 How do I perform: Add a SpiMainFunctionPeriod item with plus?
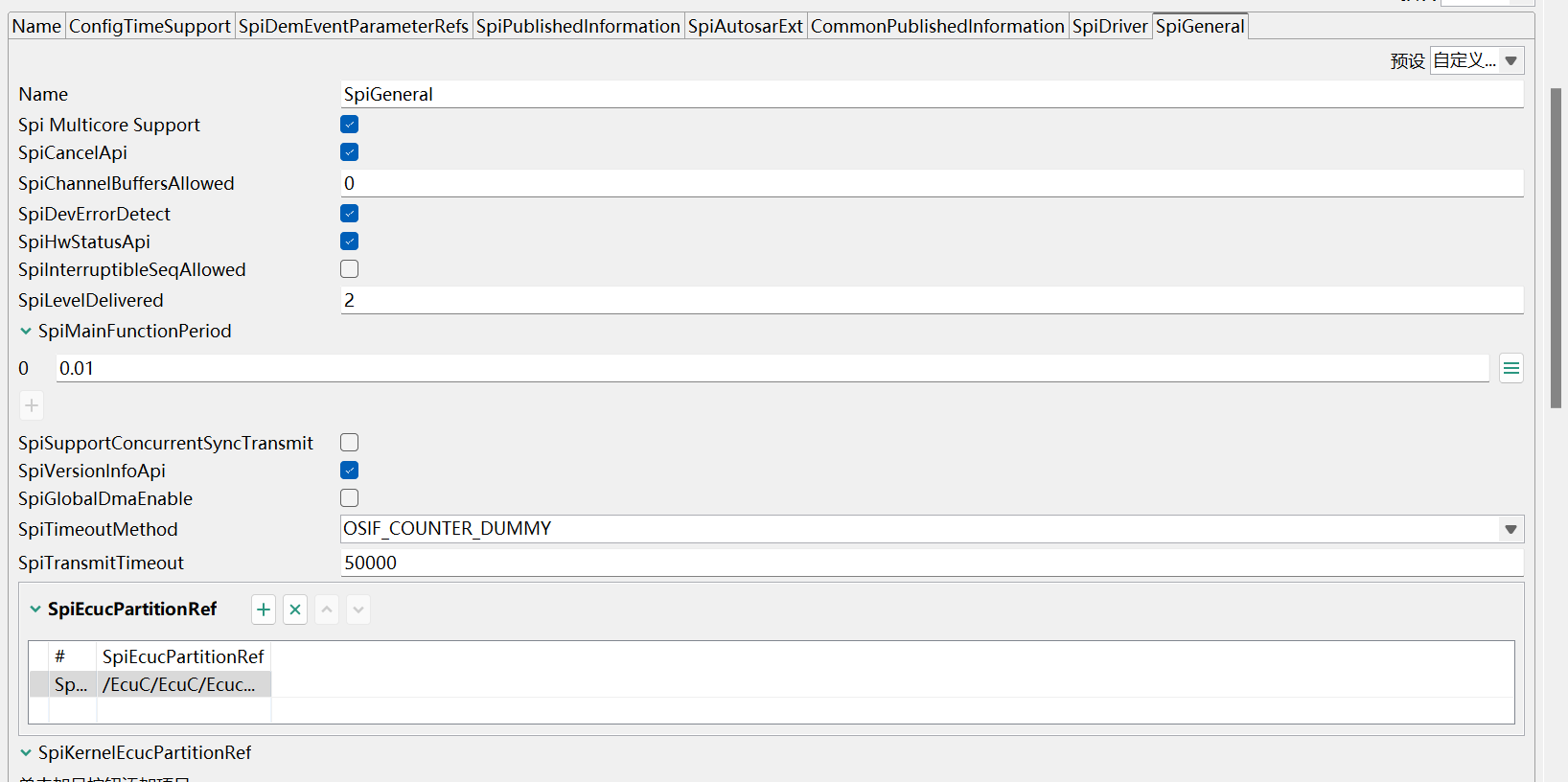click(32, 405)
